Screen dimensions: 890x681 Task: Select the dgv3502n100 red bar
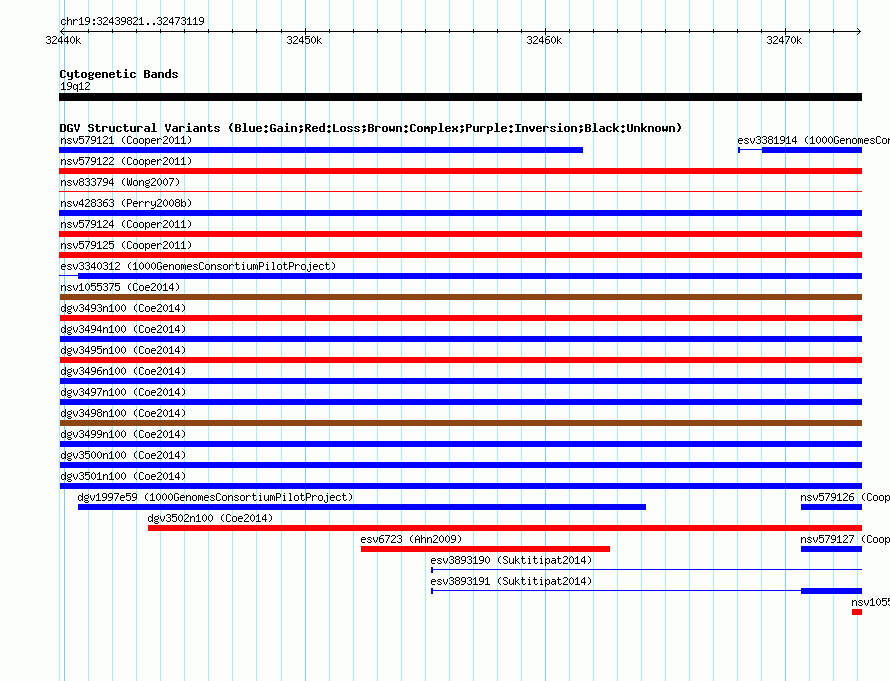tap(505, 528)
